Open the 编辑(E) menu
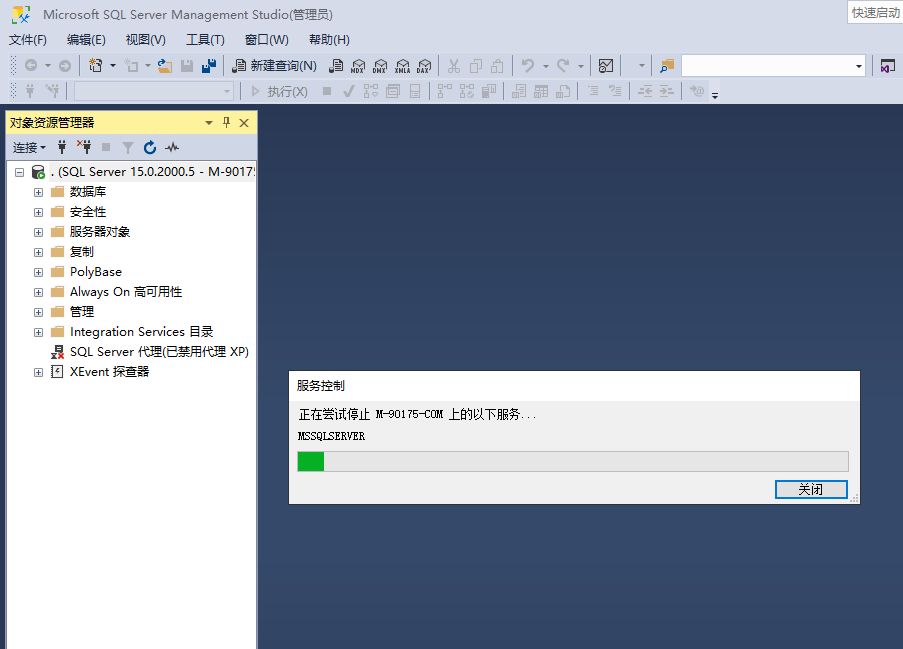 (x=86, y=40)
